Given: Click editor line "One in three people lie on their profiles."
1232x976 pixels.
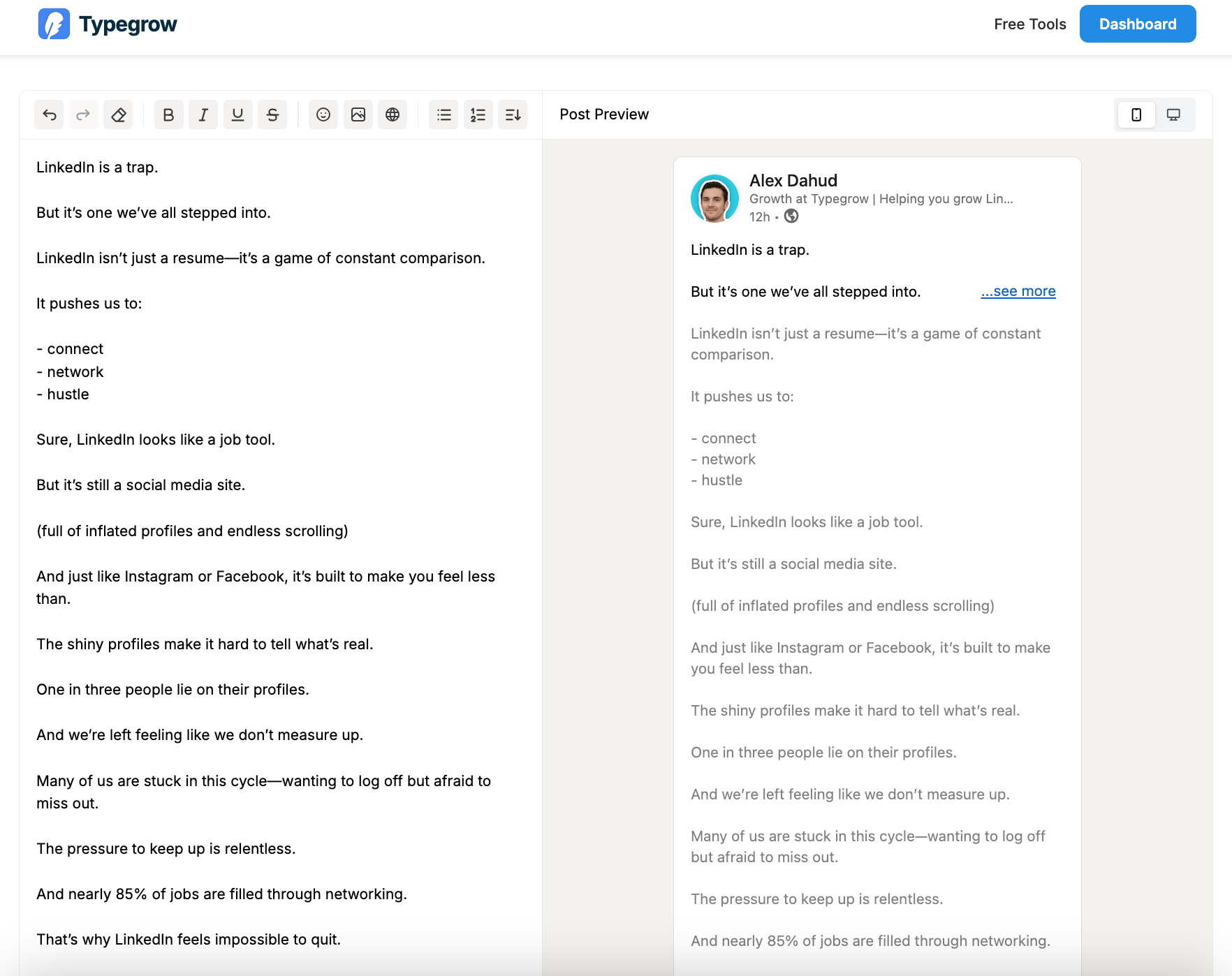Looking at the screenshot, I should click(x=173, y=690).
